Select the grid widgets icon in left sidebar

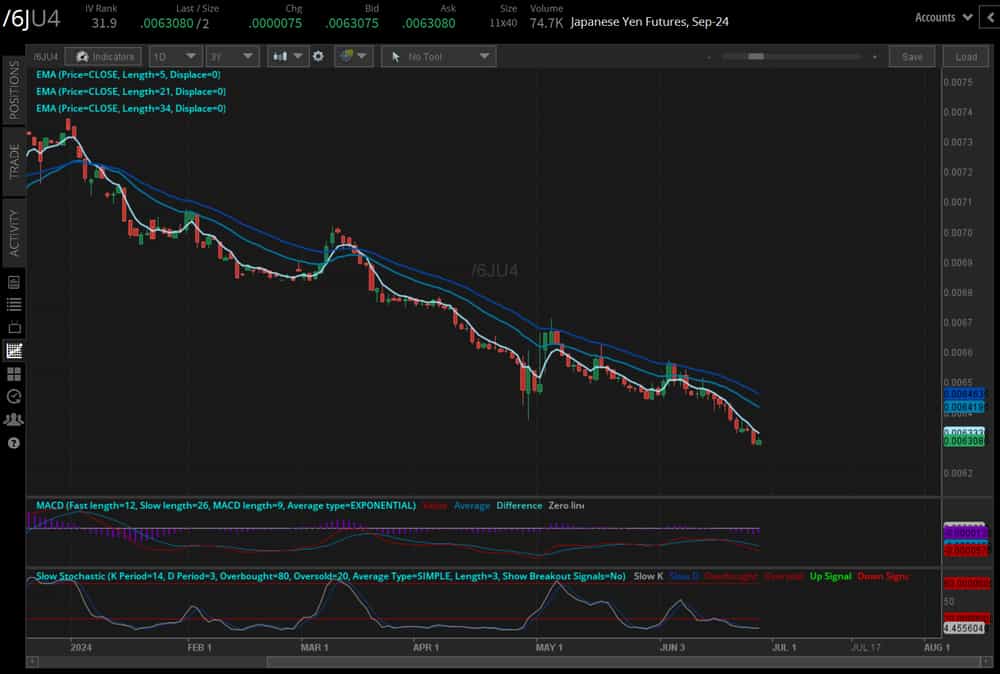click(x=12, y=373)
